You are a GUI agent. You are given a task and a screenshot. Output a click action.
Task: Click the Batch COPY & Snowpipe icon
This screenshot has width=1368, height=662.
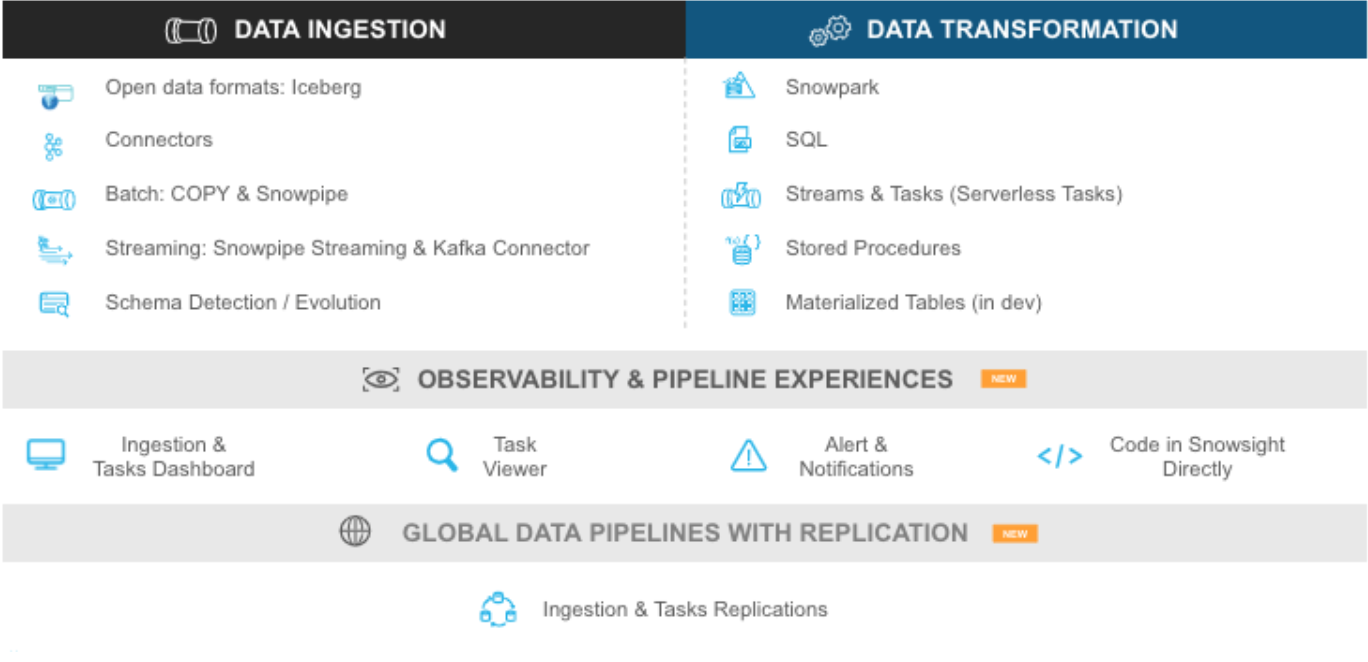[53, 200]
